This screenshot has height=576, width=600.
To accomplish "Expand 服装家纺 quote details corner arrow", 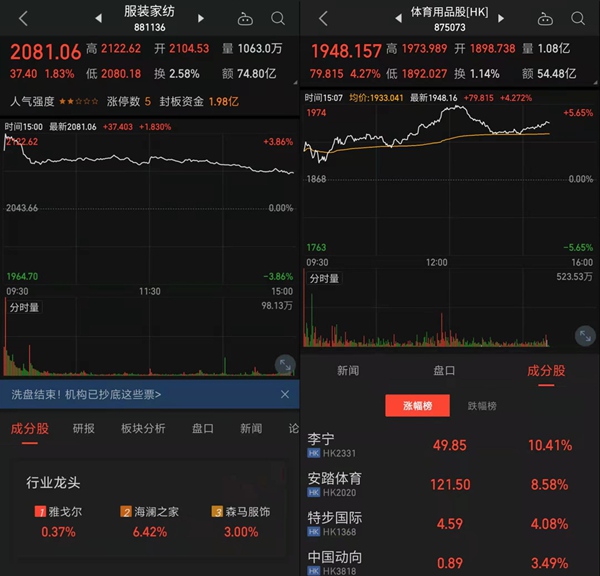I will (x=295, y=82).
